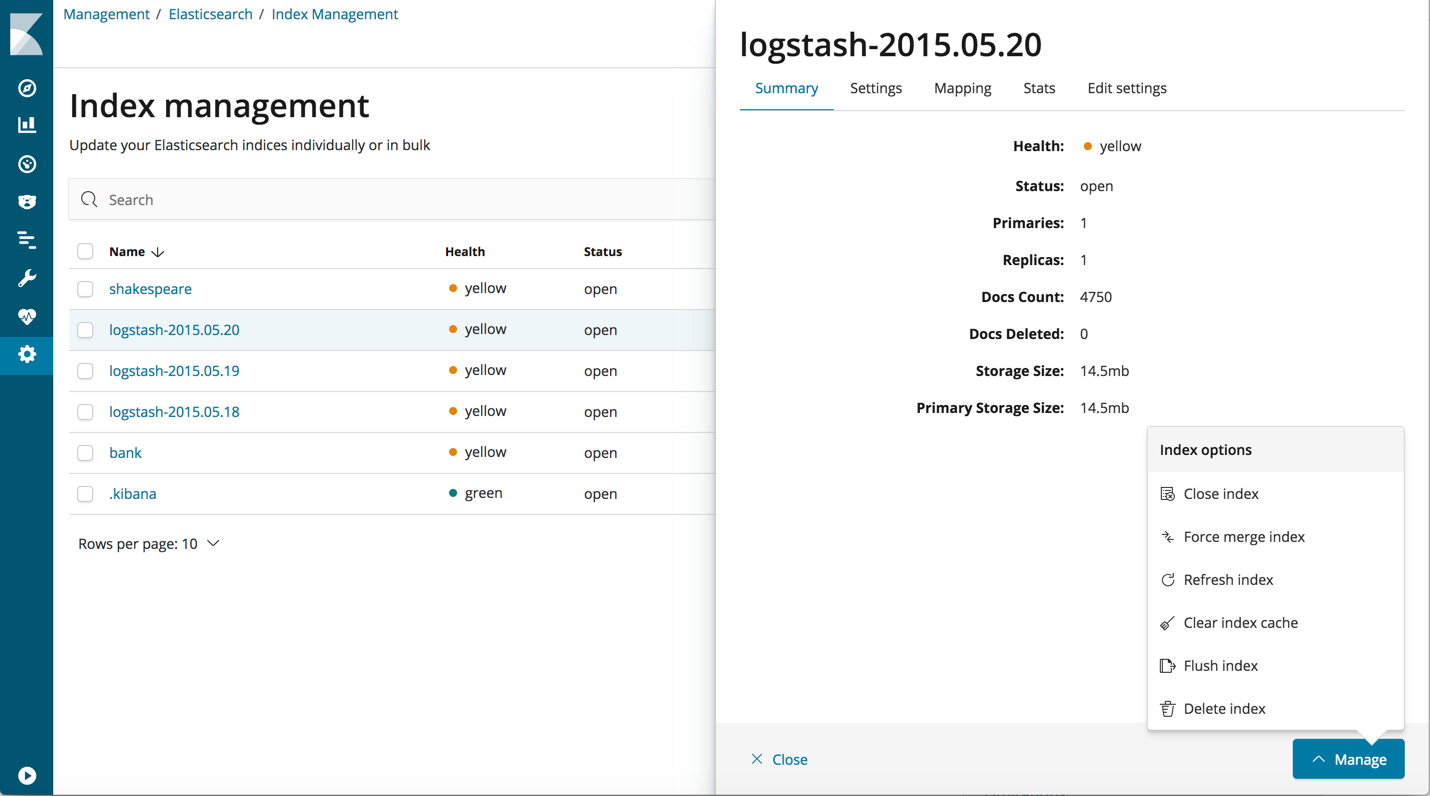The width and height of the screenshot is (1430, 796).
Task: Toggle the select-all checkbox in table header
Action: pyautogui.click(x=85, y=251)
